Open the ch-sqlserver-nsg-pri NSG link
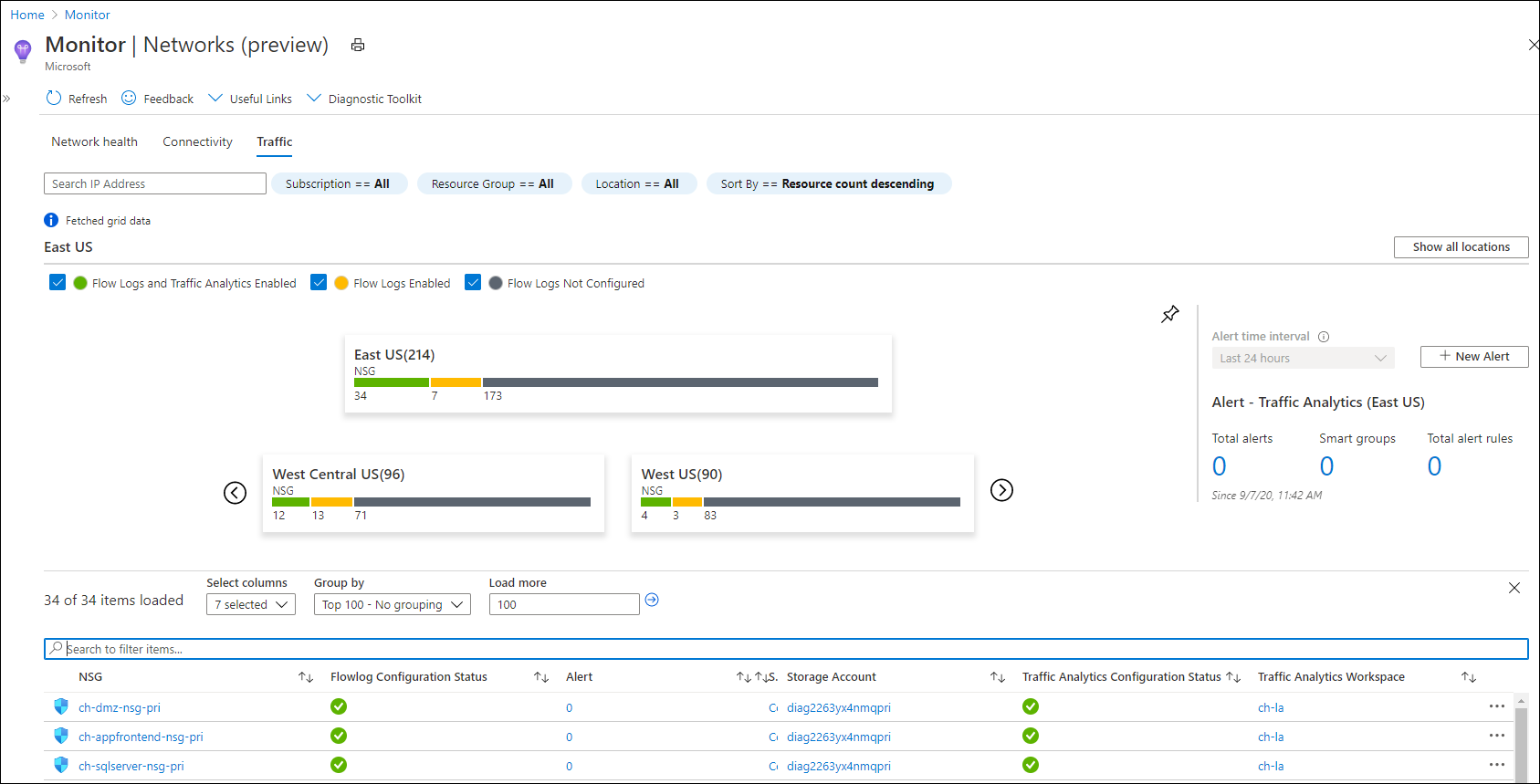The image size is (1540, 784). [131, 766]
